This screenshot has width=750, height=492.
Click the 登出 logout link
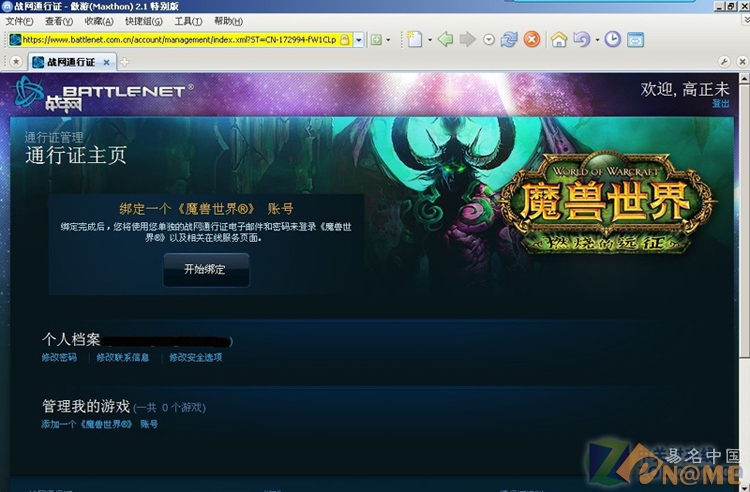tap(721, 104)
